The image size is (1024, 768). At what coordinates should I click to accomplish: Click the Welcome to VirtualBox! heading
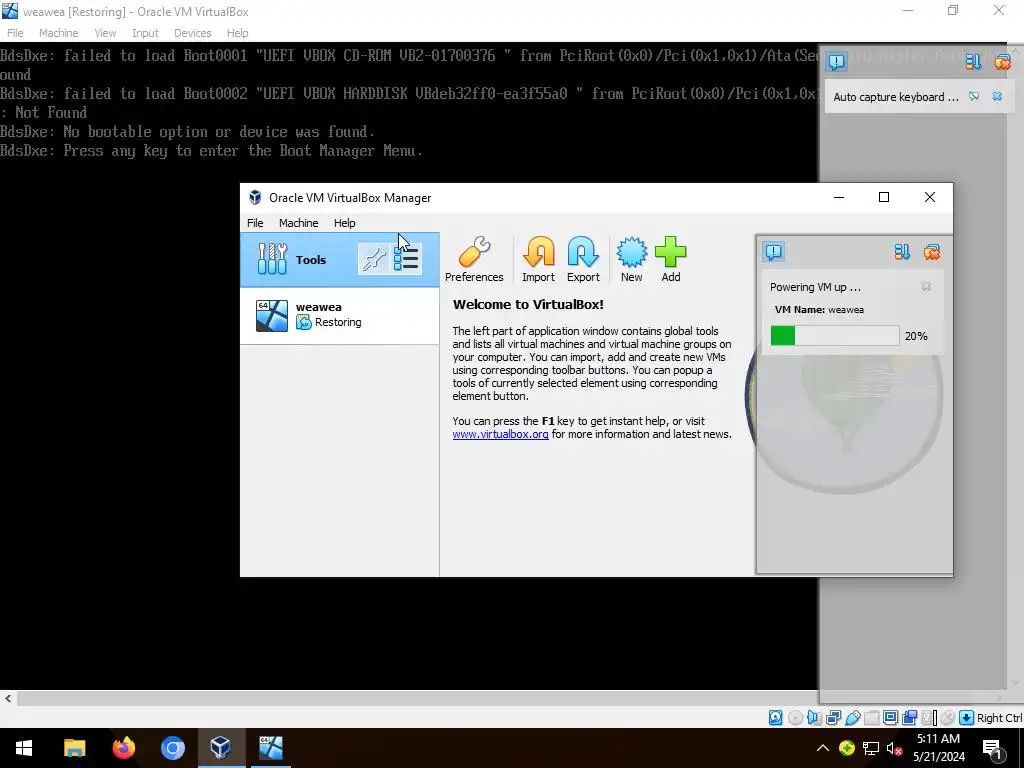click(x=528, y=304)
